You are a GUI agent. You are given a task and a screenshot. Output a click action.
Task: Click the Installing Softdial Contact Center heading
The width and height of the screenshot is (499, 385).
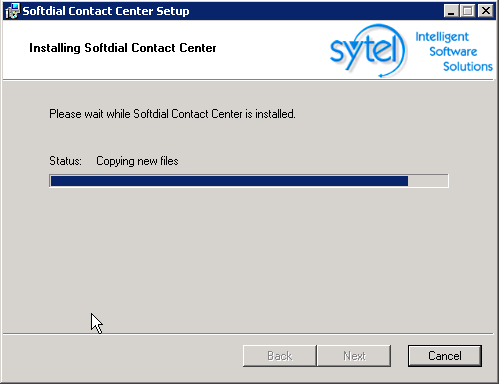click(123, 48)
